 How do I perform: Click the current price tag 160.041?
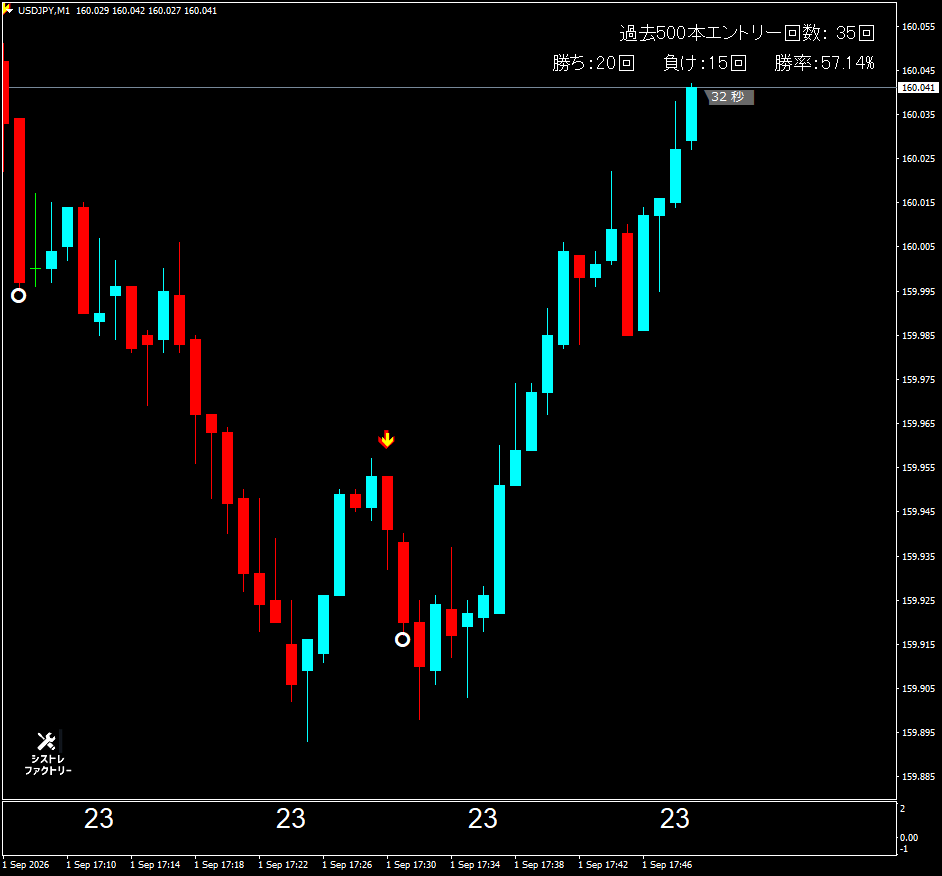coord(919,88)
